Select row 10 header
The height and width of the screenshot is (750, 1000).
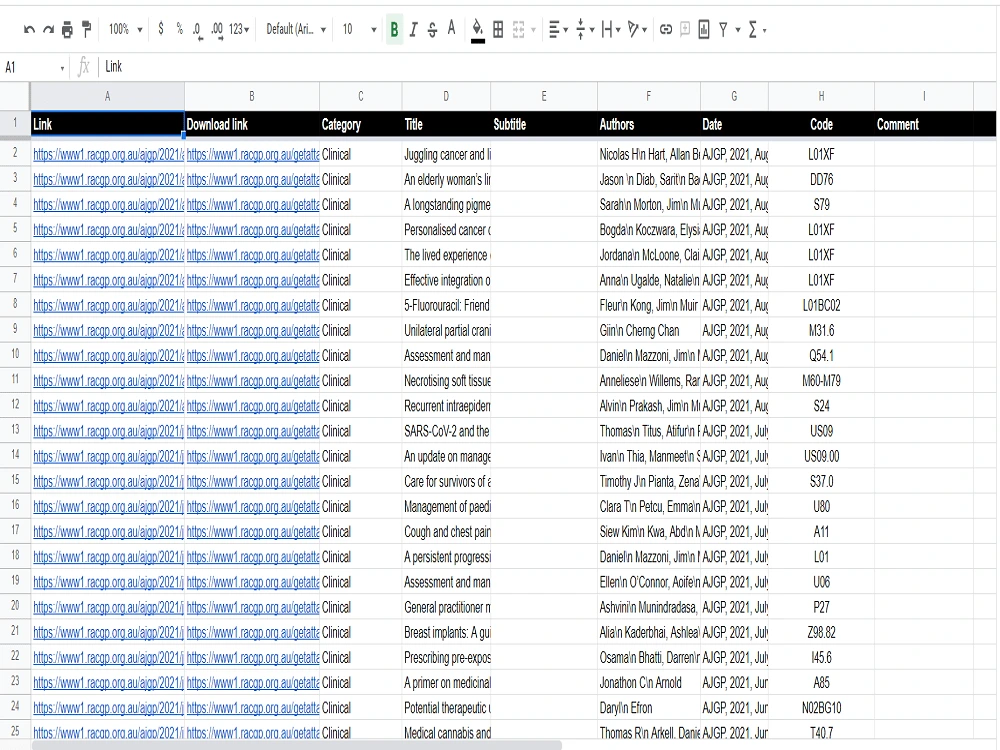[x=15, y=355]
